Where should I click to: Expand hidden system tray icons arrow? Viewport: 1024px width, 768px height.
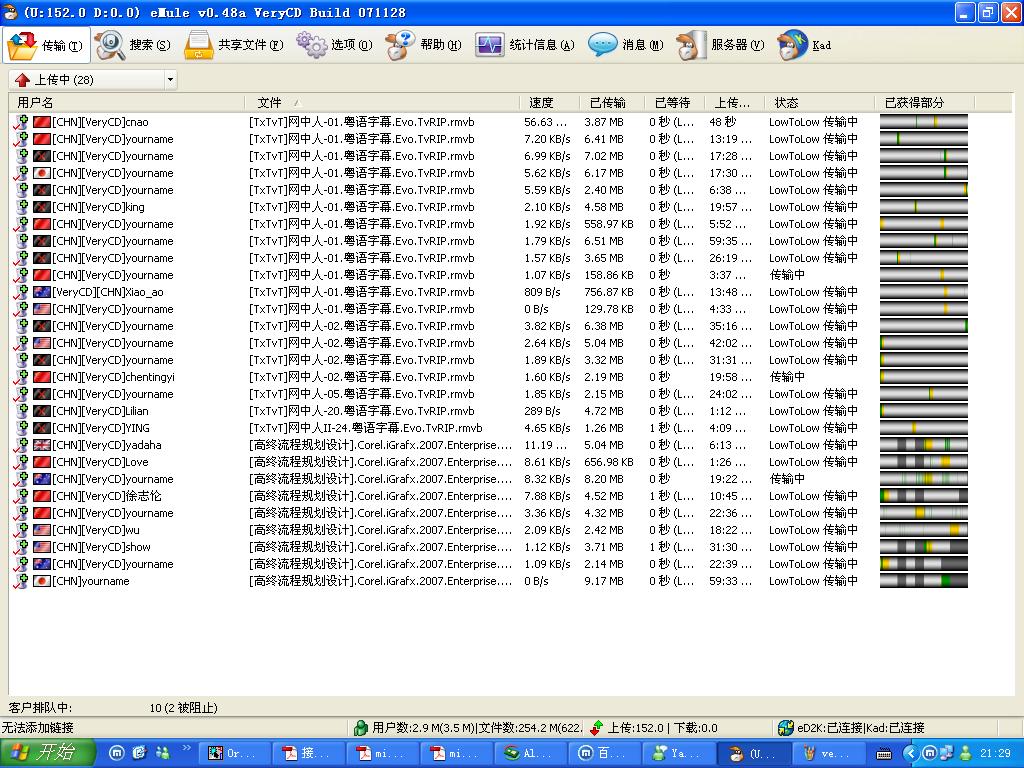click(910, 754)
